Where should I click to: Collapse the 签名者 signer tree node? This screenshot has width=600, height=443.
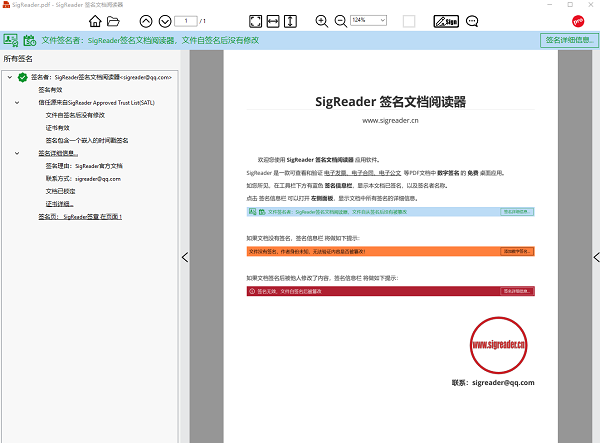click(x=9, y=77)
